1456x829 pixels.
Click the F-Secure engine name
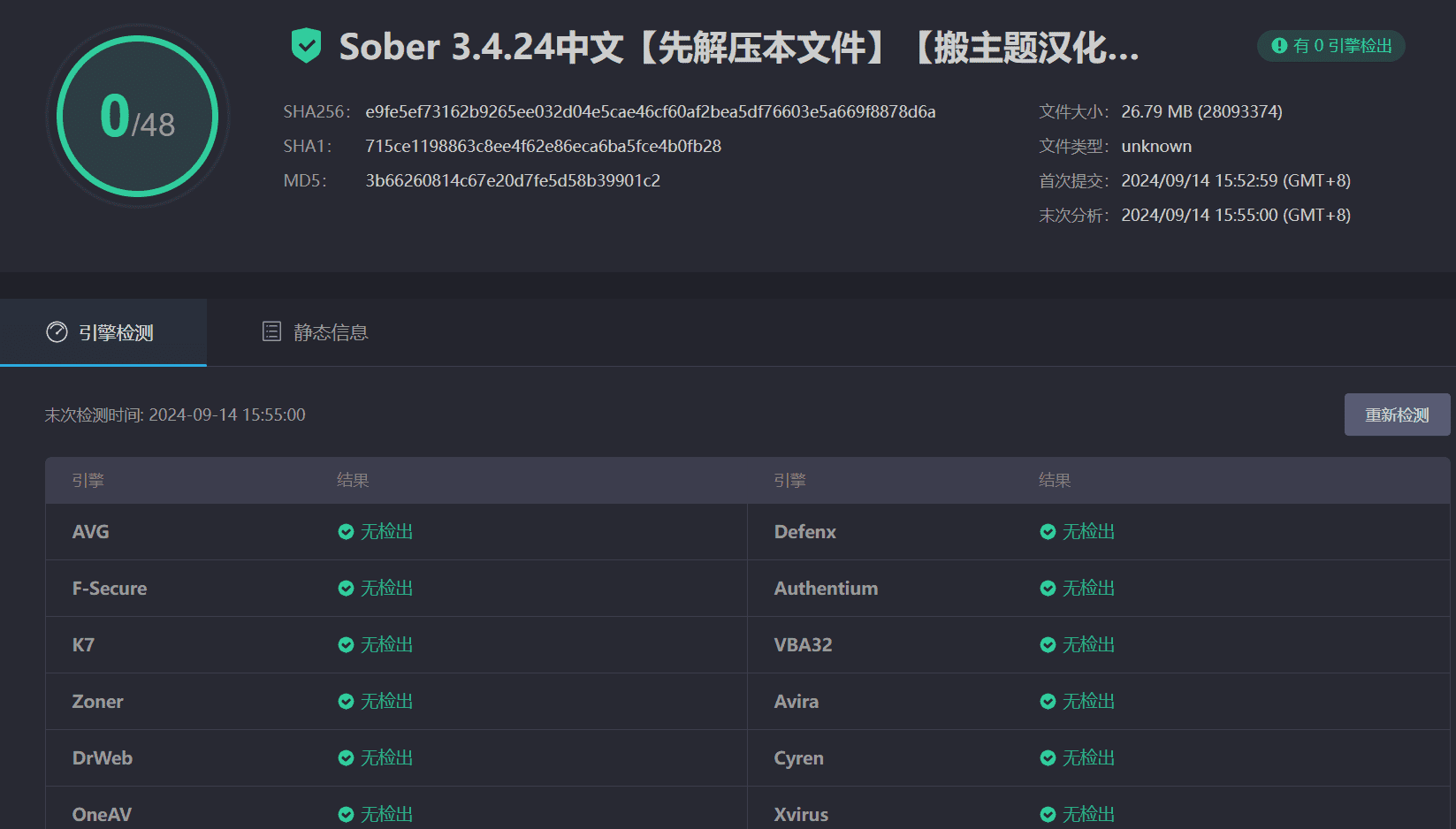coord(110,589)
